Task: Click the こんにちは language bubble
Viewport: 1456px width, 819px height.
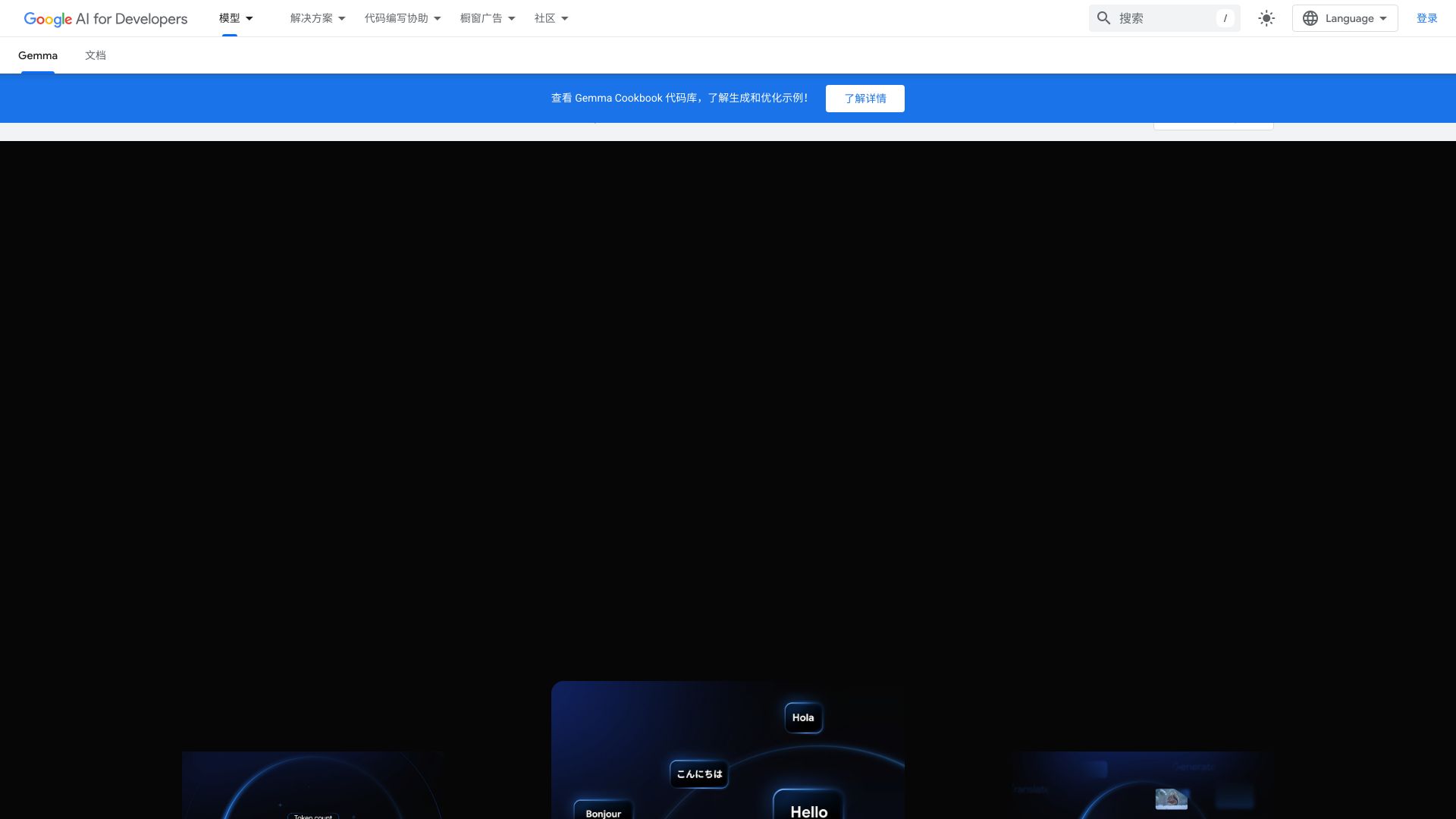Action: point(699,774)
